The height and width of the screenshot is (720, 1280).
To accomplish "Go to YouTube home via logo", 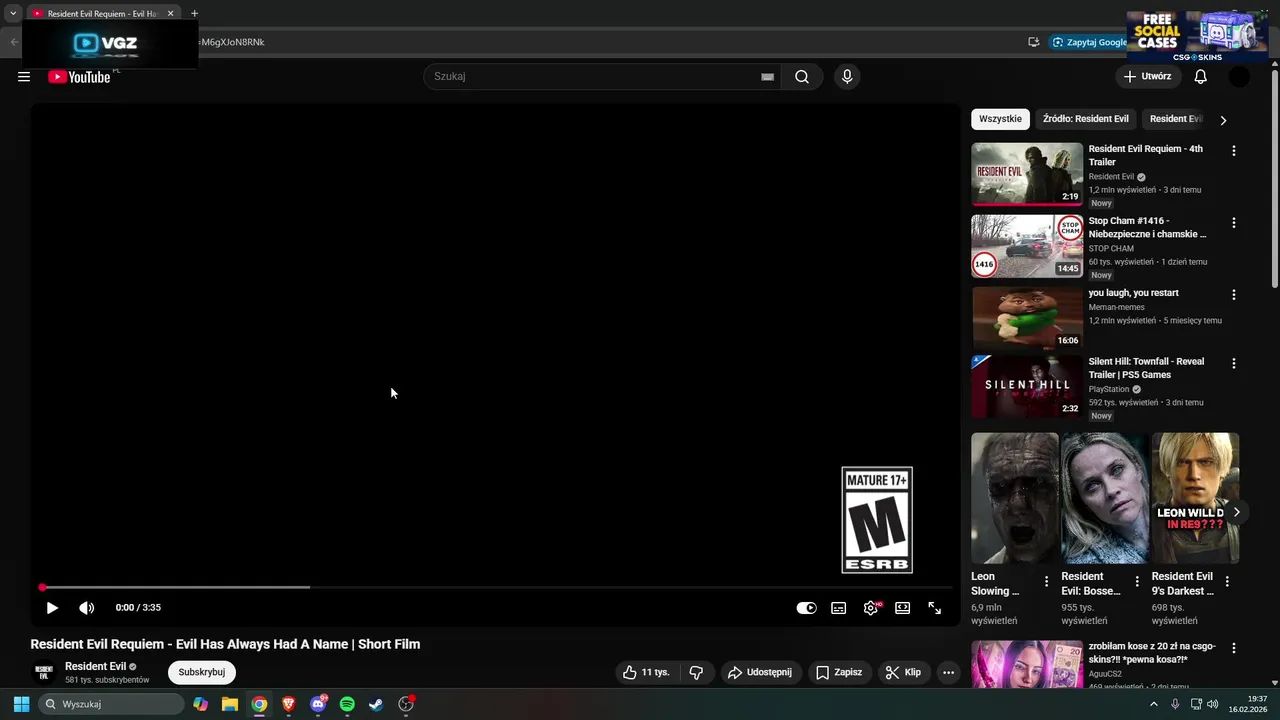I will click(x=79, y=77).
